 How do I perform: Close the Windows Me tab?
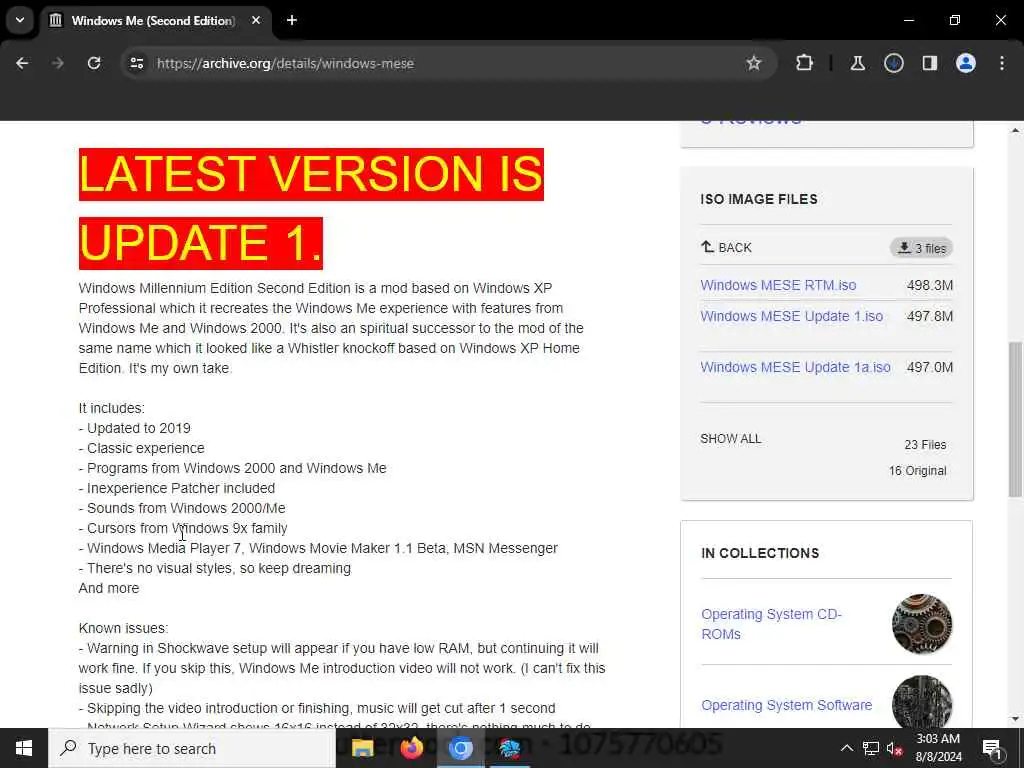(x=256, y=21)
